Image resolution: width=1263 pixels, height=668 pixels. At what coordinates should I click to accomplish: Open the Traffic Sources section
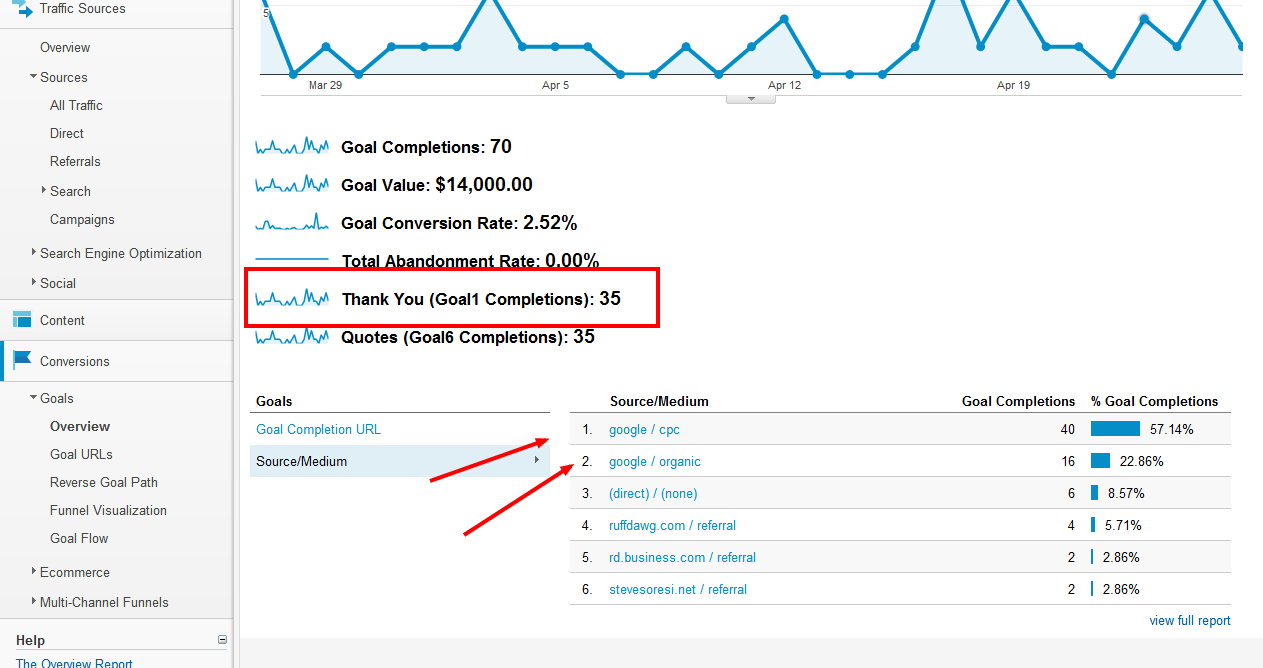(83, 8)
